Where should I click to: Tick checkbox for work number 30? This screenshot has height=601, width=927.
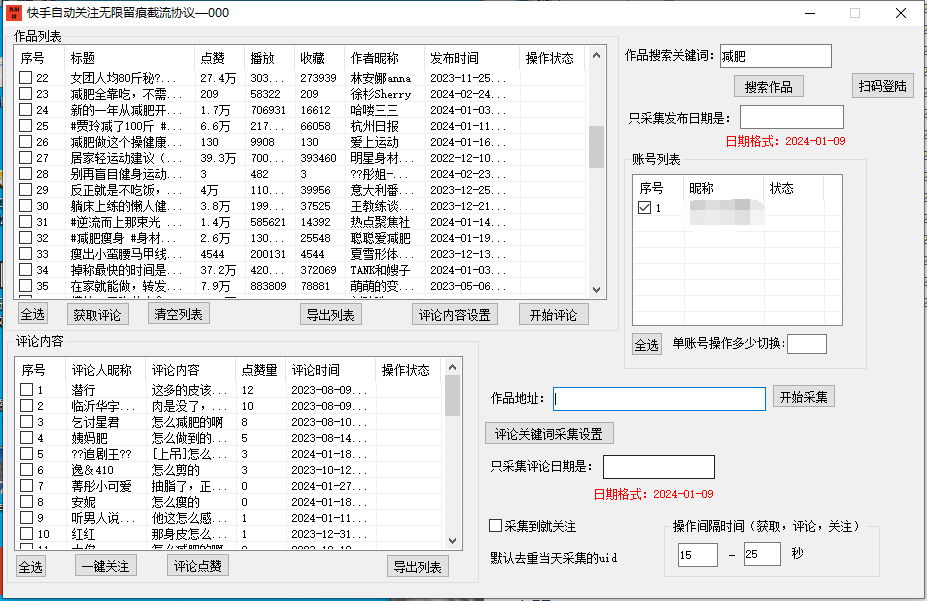point(26,206)
